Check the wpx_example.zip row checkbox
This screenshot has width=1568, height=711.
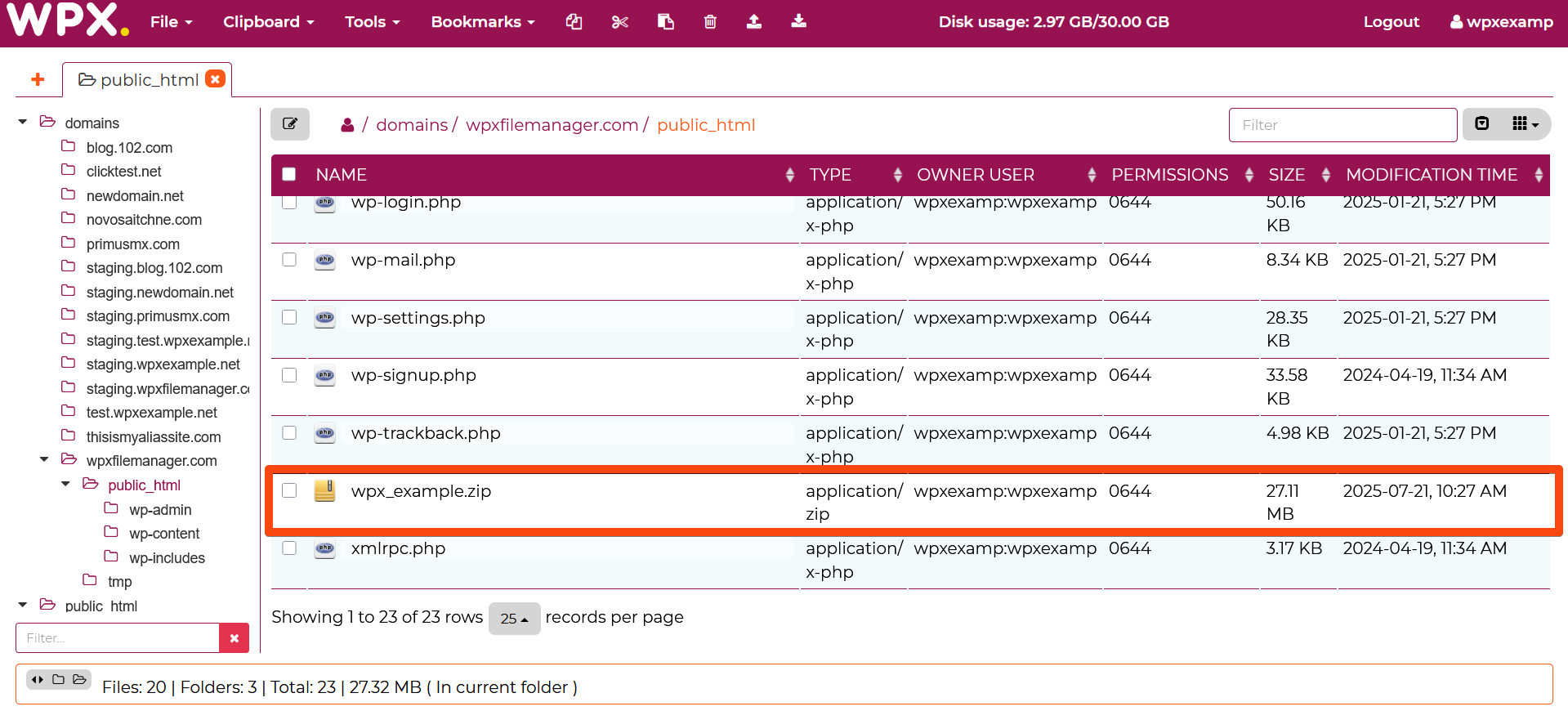[x=289, y=490]
